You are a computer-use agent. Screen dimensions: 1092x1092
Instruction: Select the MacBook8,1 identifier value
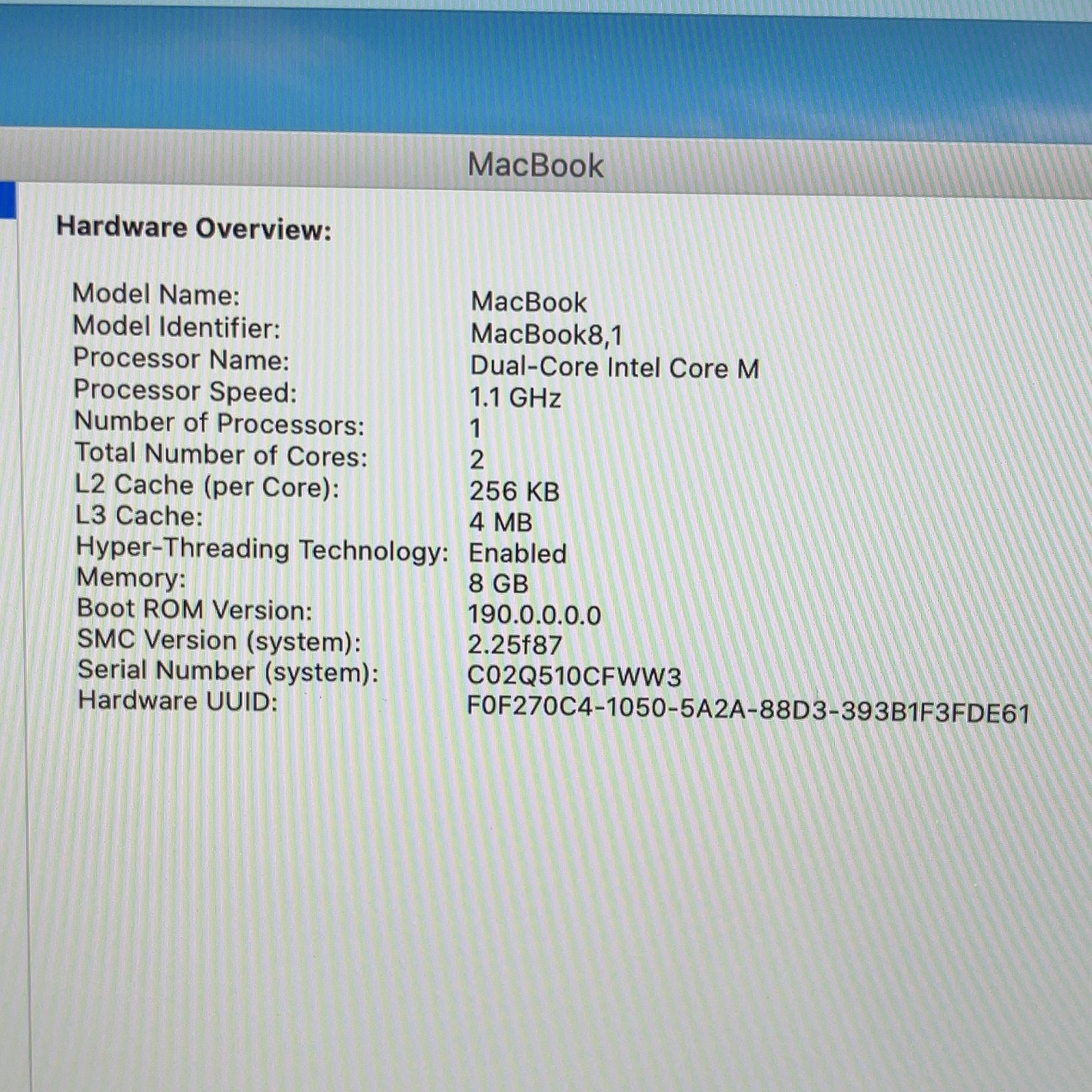pyautogui.click(x=546, y=334)
